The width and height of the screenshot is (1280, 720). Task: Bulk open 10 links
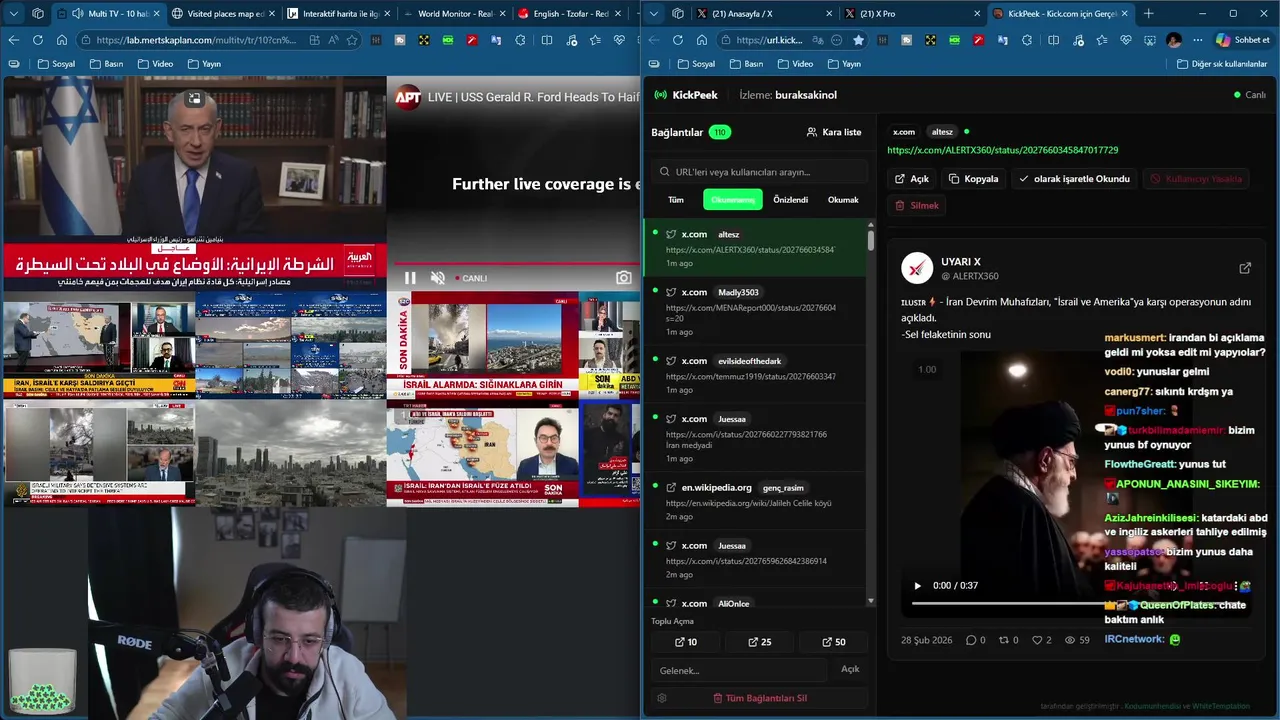[686, 642]
